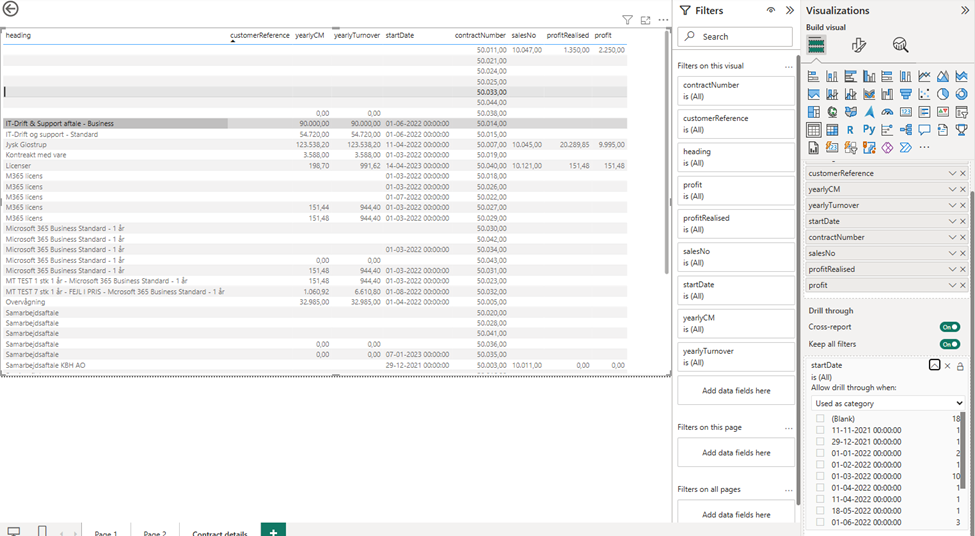This screenshot has height=536, width=975.
Task: Open the visual's filter funnel icon
Action: click(627, 20)
